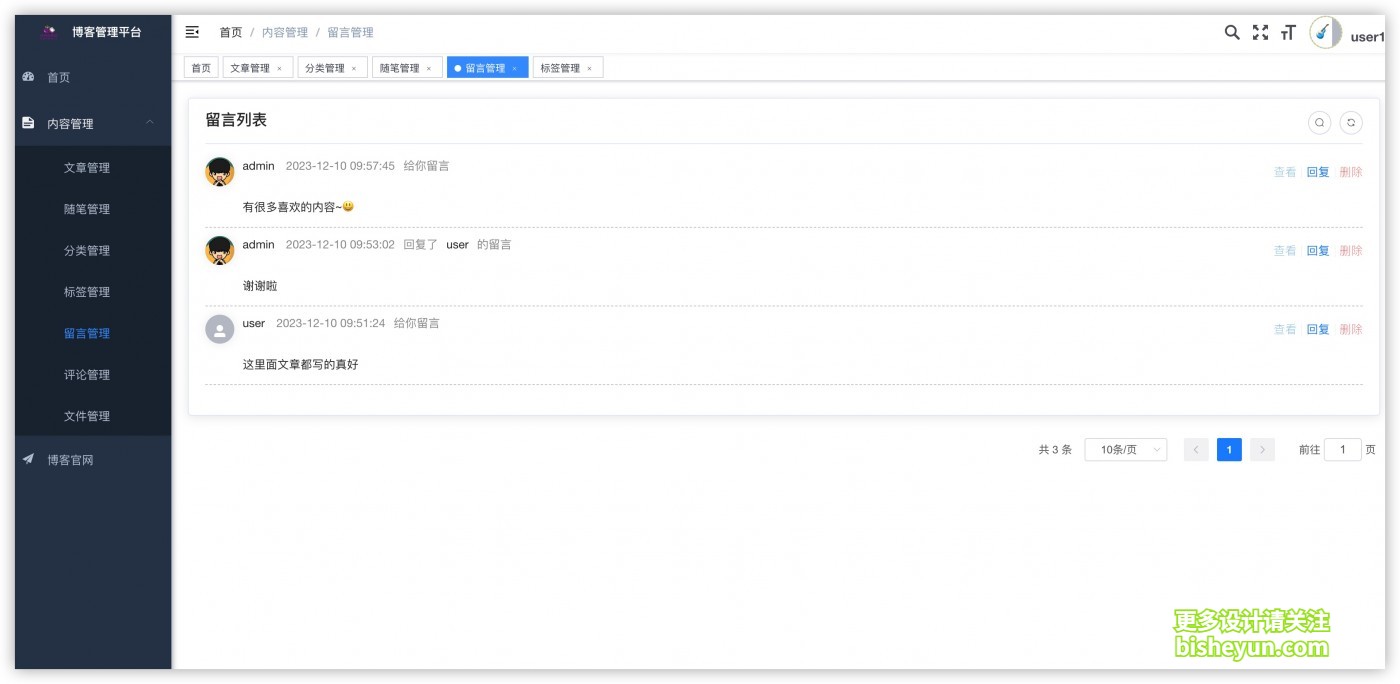Switch to the 首页 tab
The image size is (1400, 684).
[201, 68]
